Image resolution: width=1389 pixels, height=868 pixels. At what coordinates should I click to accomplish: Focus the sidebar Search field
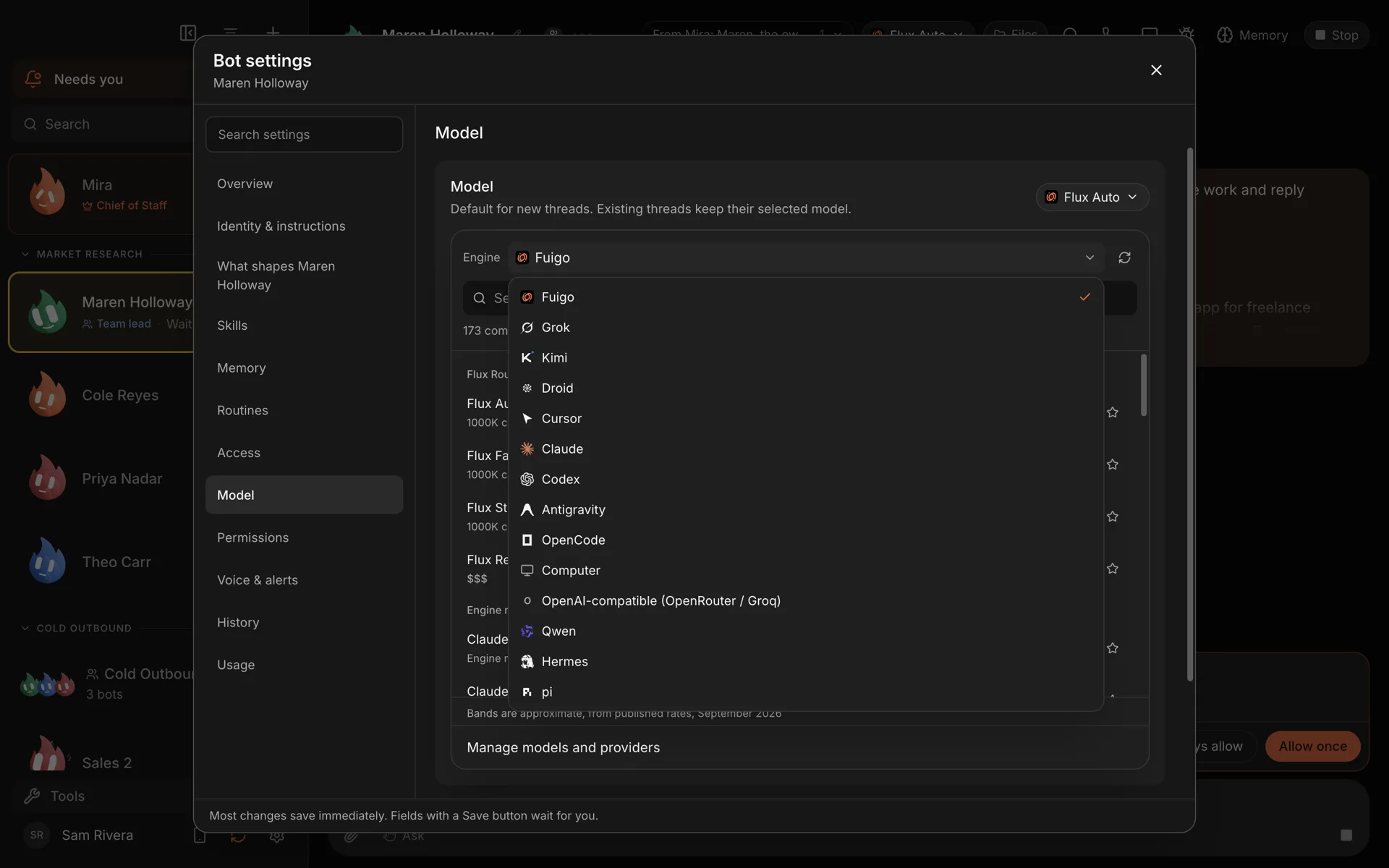103,124
